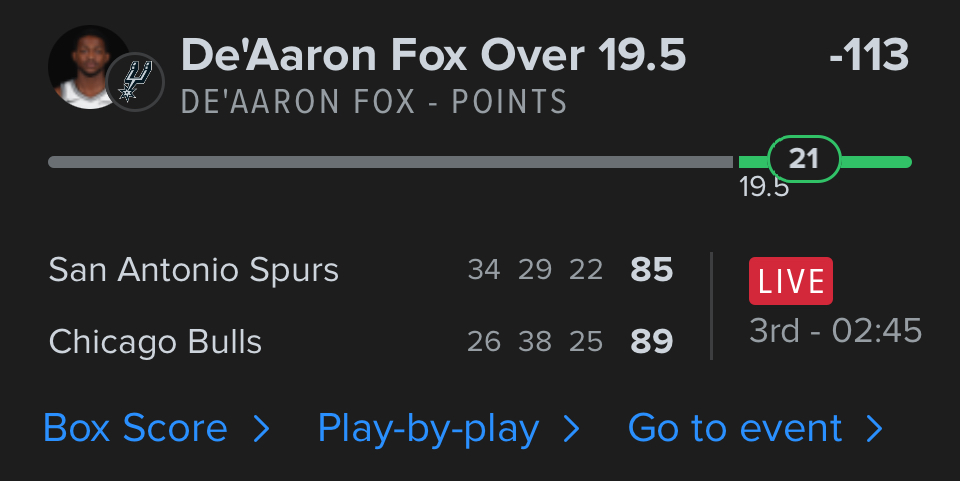Click the chevron after Go to event

pyautogui.click(x=875, y=430)
